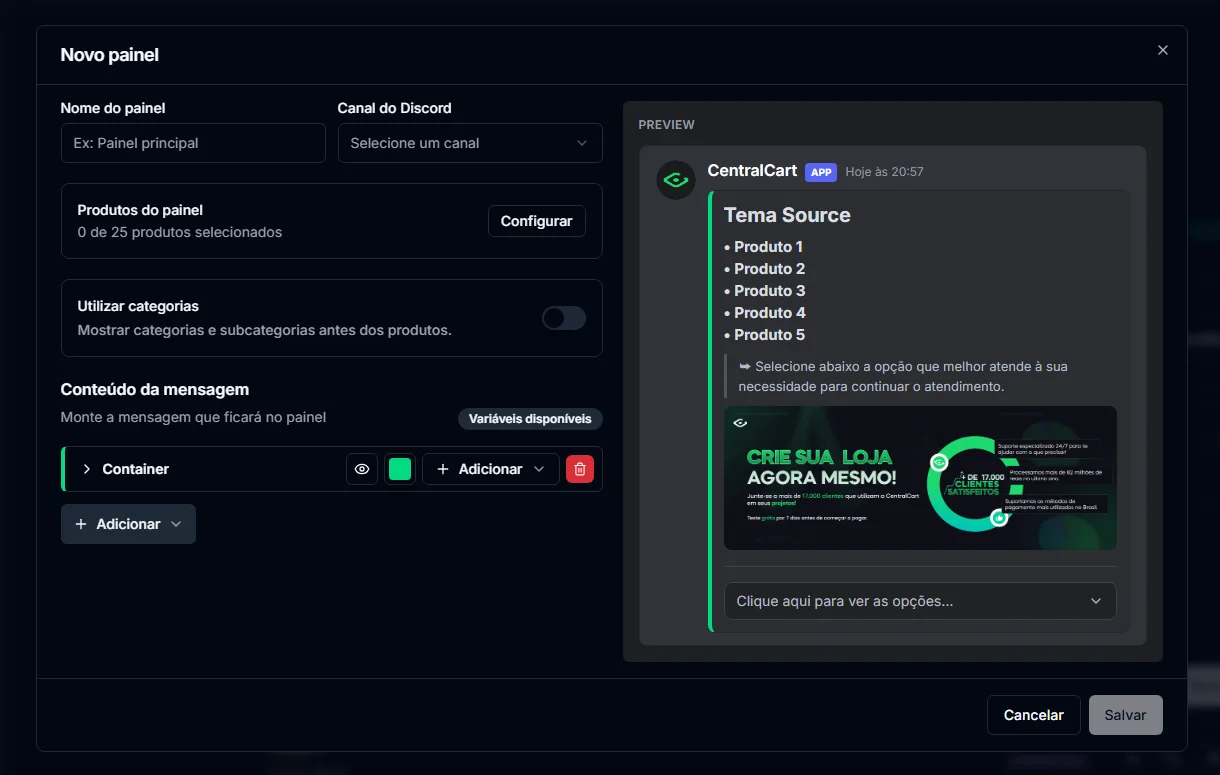
Task: Click the CentralCart bot name
Action: (752, 171)
